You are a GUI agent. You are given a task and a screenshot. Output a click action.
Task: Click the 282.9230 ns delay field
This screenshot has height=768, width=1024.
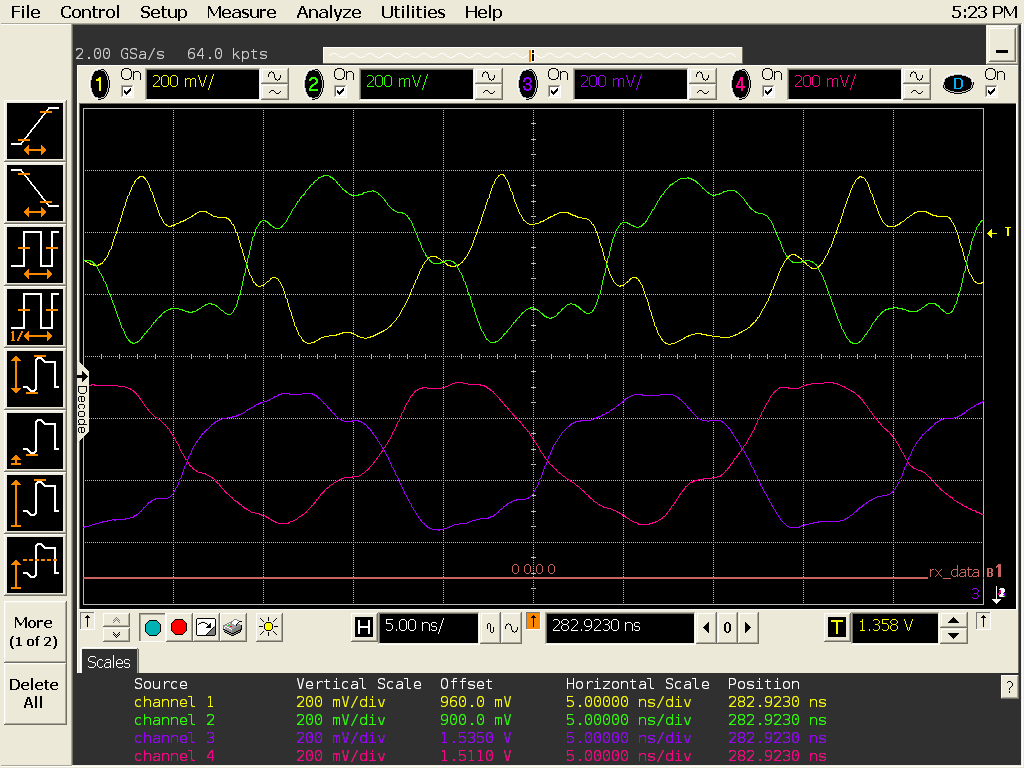[620, 628]
